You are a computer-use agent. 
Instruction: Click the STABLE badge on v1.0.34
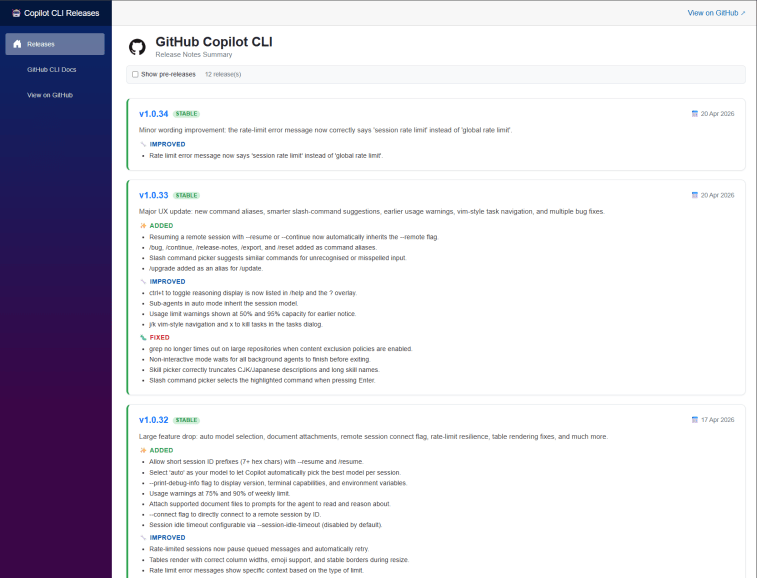[x=186, y=114]
